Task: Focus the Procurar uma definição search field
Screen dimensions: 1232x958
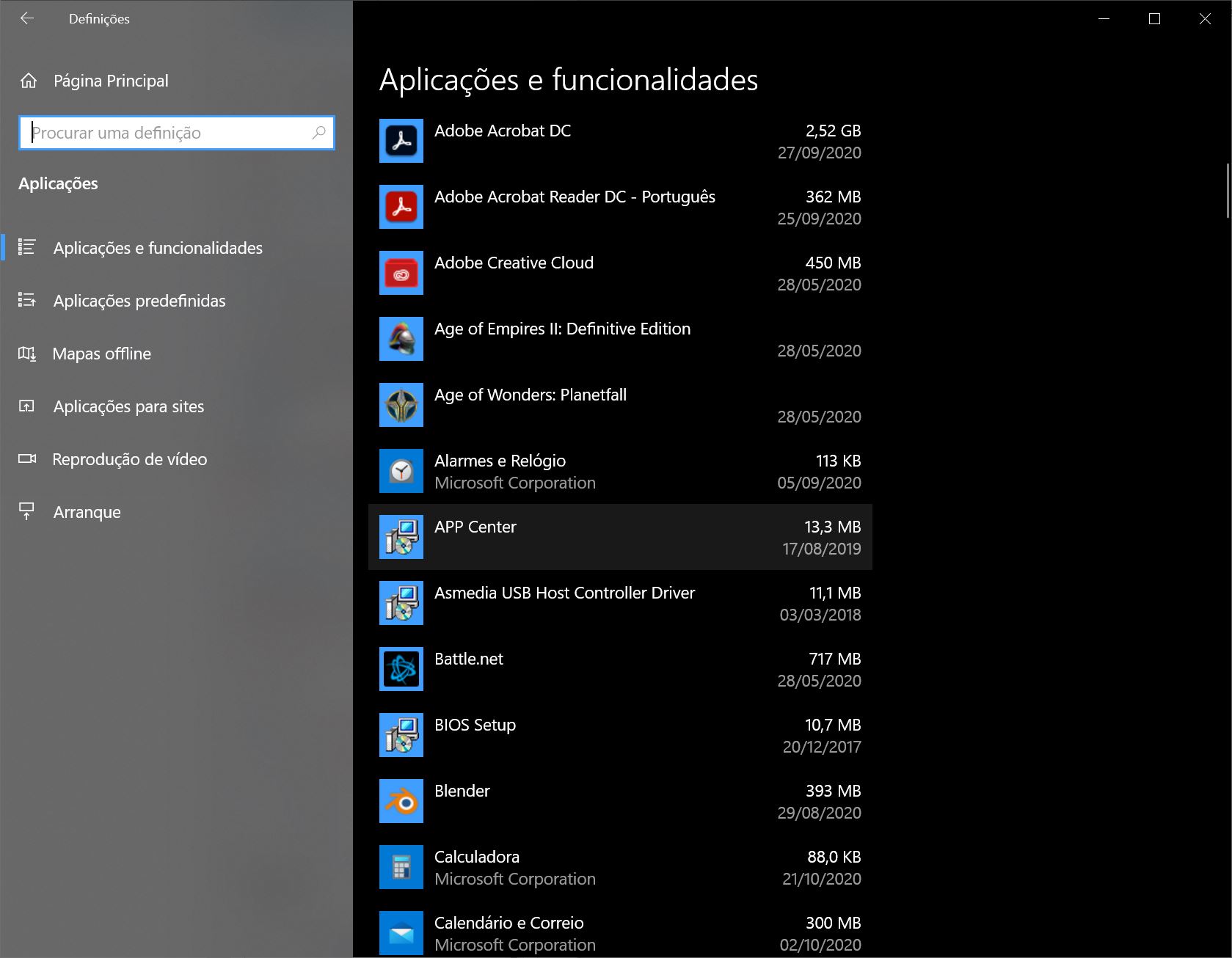Action: coord(177,133)
